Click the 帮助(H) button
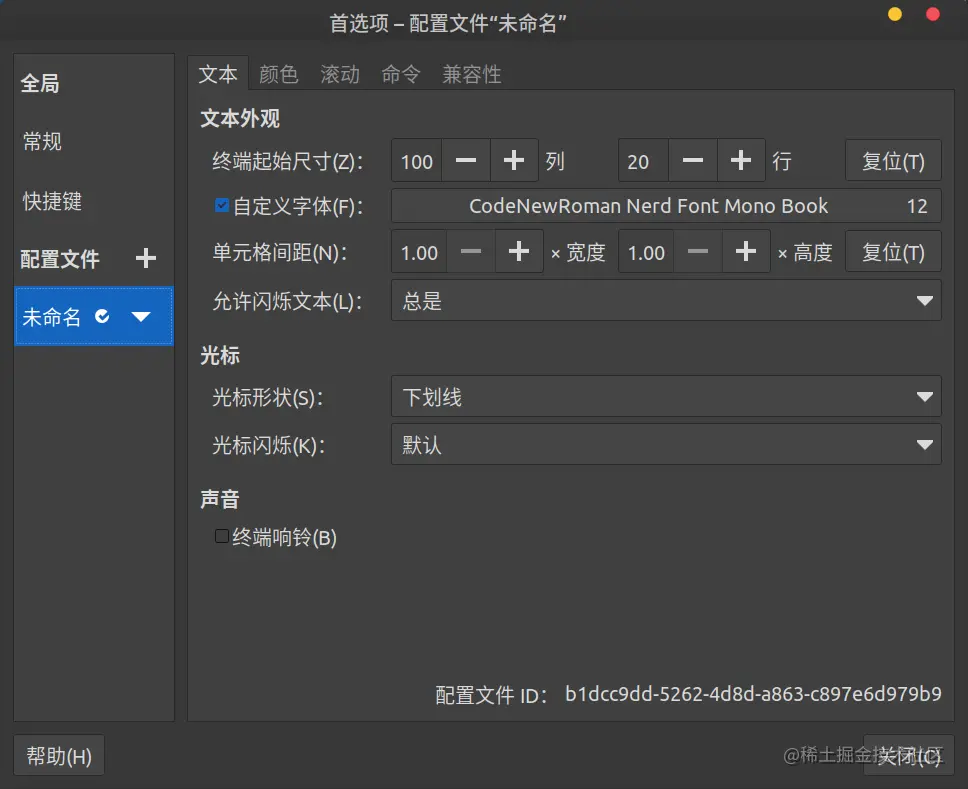 tap(59, 755)
